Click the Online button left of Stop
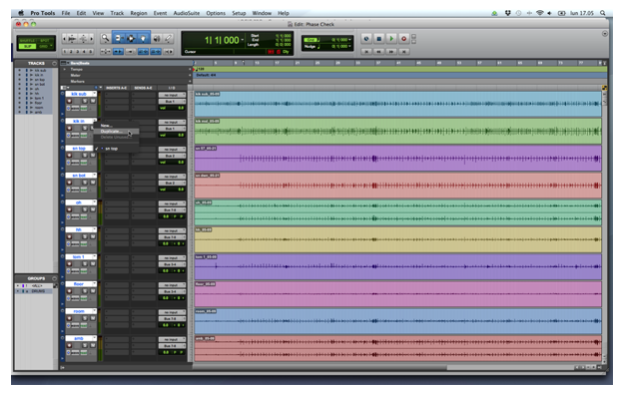This screenshot has height=396, width=634. (366, 39)
